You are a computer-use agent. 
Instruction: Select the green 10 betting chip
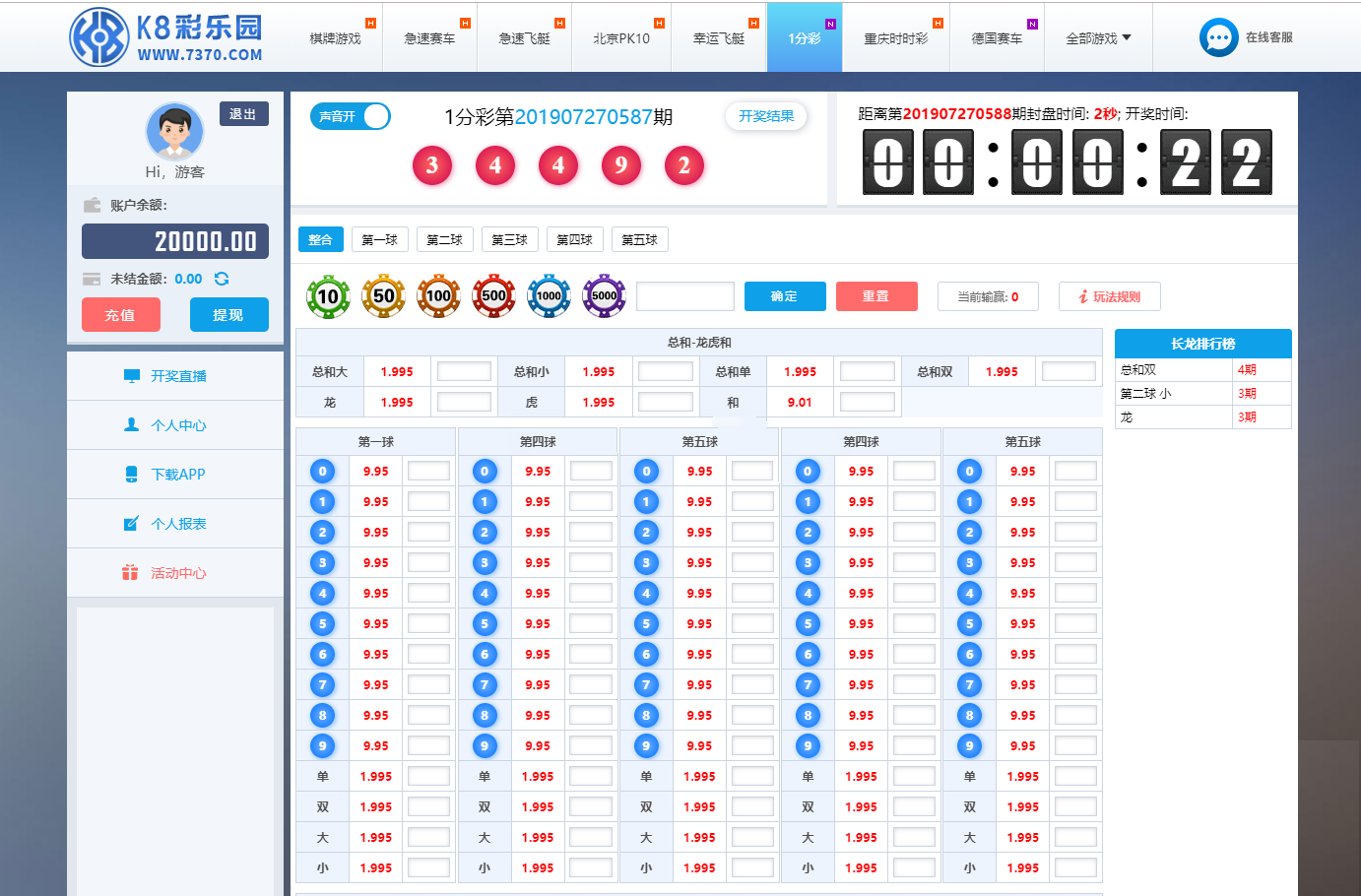click(328, 296)
